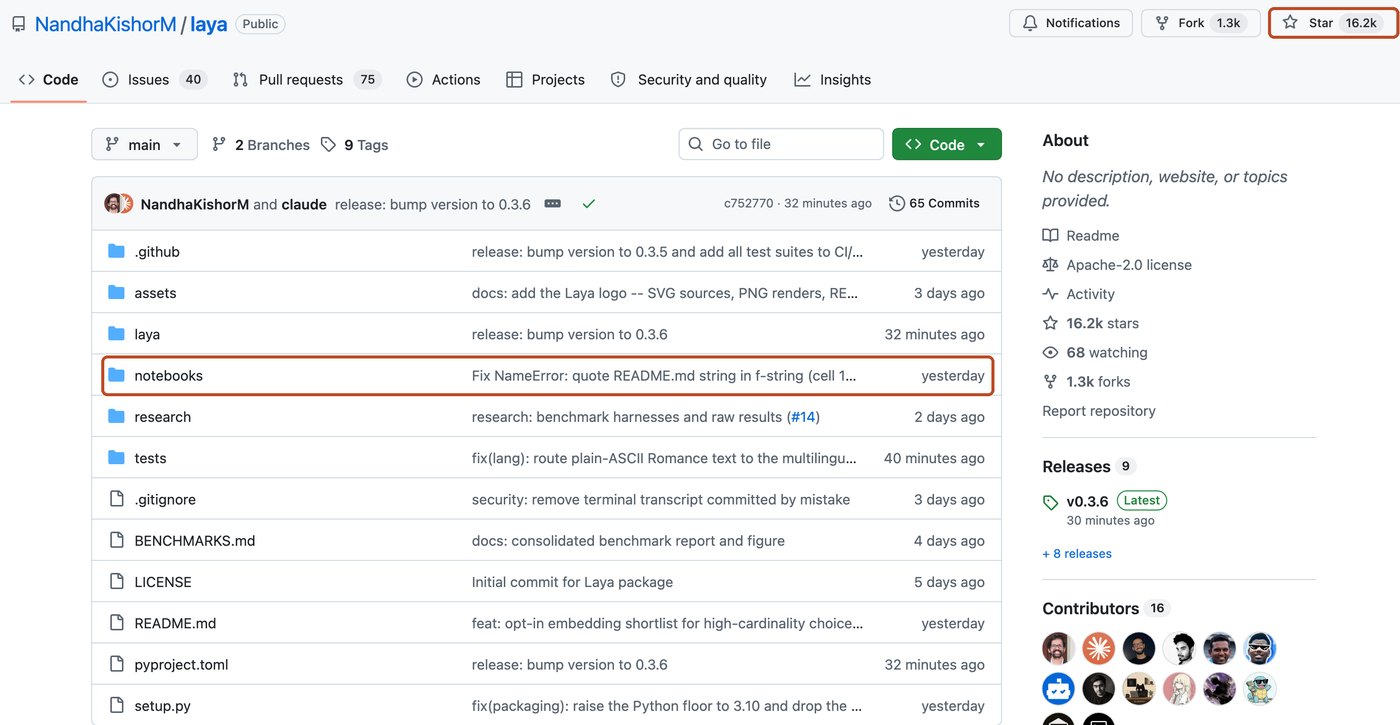Open the Issues tab
Viewport: 1400px width, 725px height.
[x=153, y=80]
